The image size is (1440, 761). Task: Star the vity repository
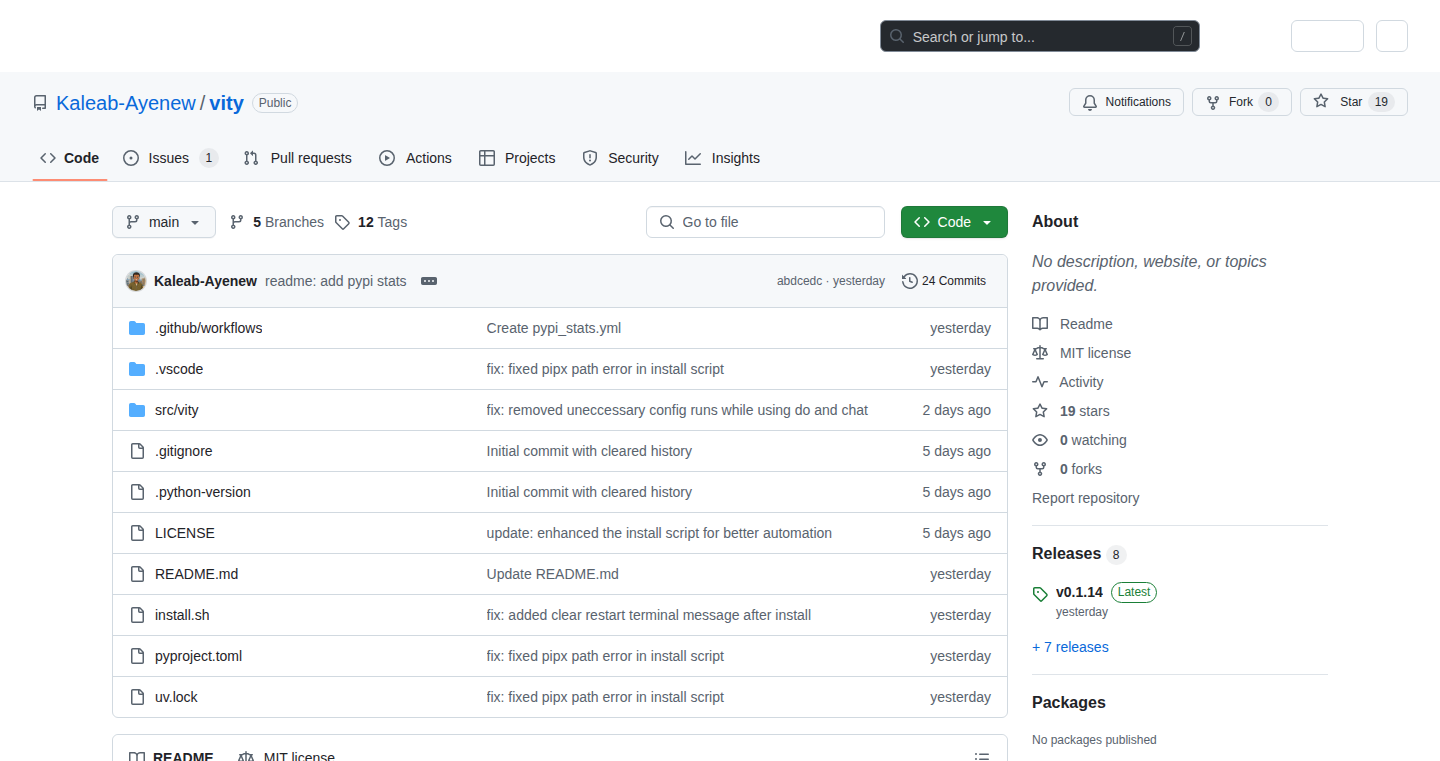coord(1354,102)
